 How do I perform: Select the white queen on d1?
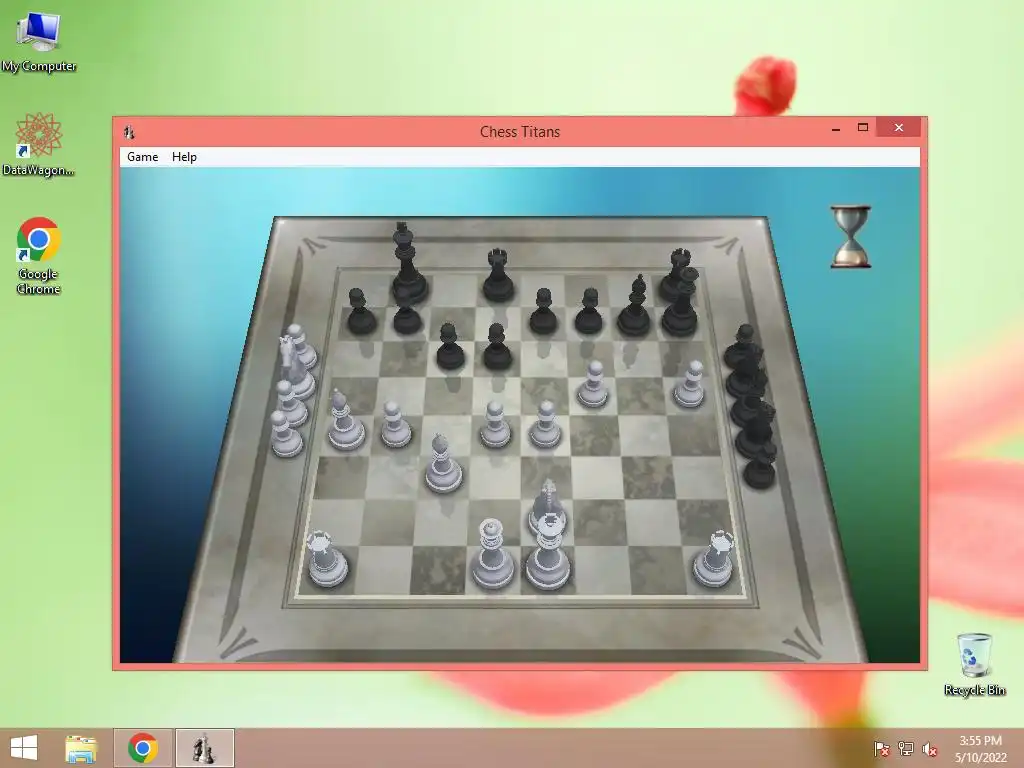pos(491,555)
